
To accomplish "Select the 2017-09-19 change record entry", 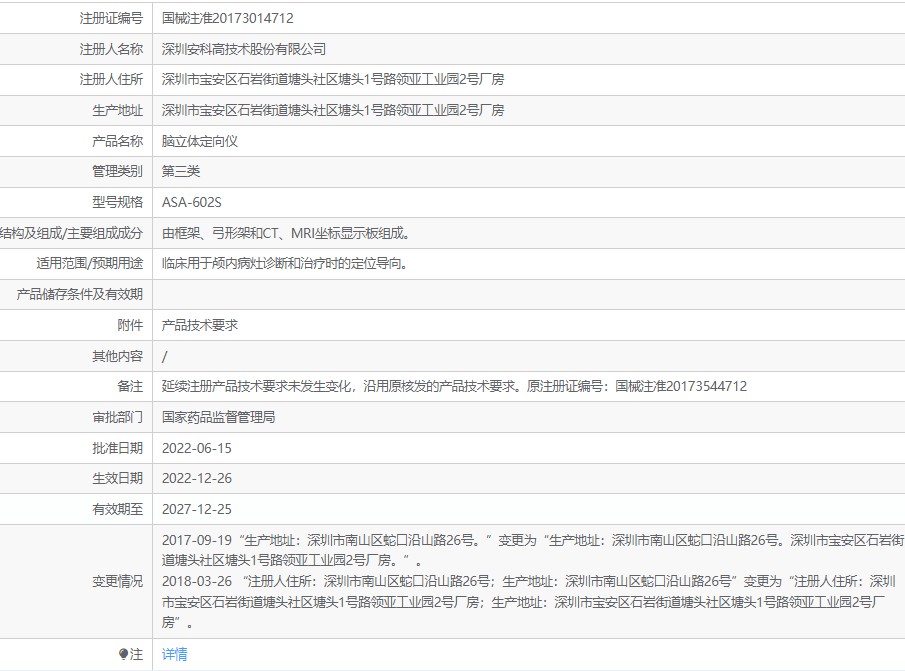I will point(533,550).
